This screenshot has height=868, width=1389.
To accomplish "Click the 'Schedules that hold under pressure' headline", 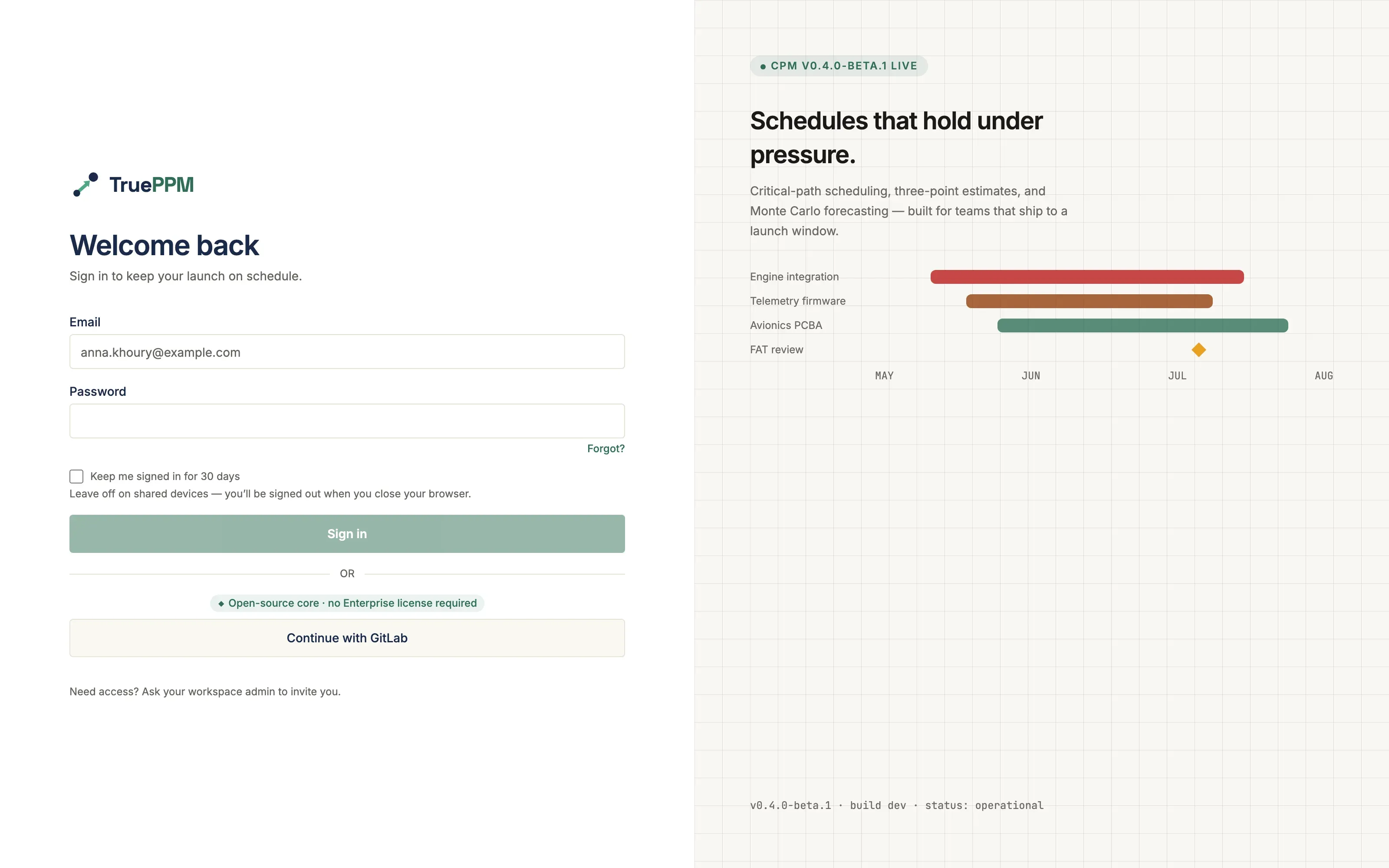I will [x=896, y=138].
